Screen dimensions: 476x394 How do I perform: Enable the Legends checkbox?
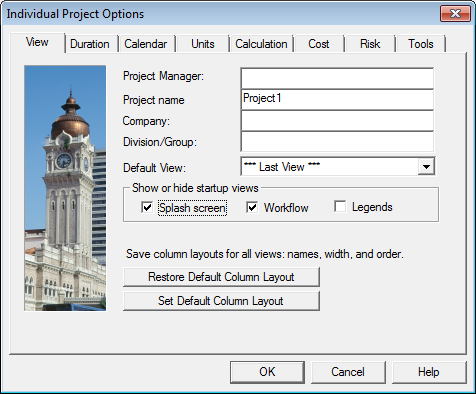point(340,207)
